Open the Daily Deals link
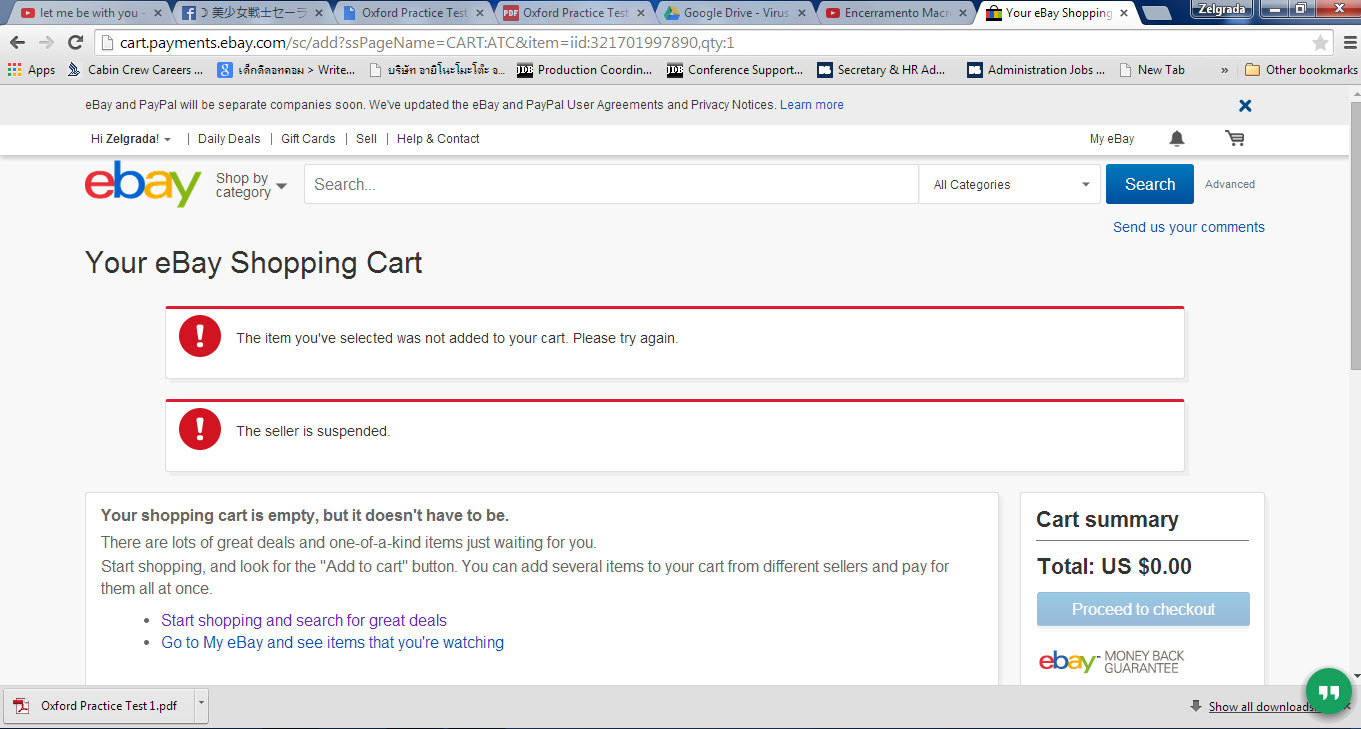1361x729 pixels. tap(229, 139)
